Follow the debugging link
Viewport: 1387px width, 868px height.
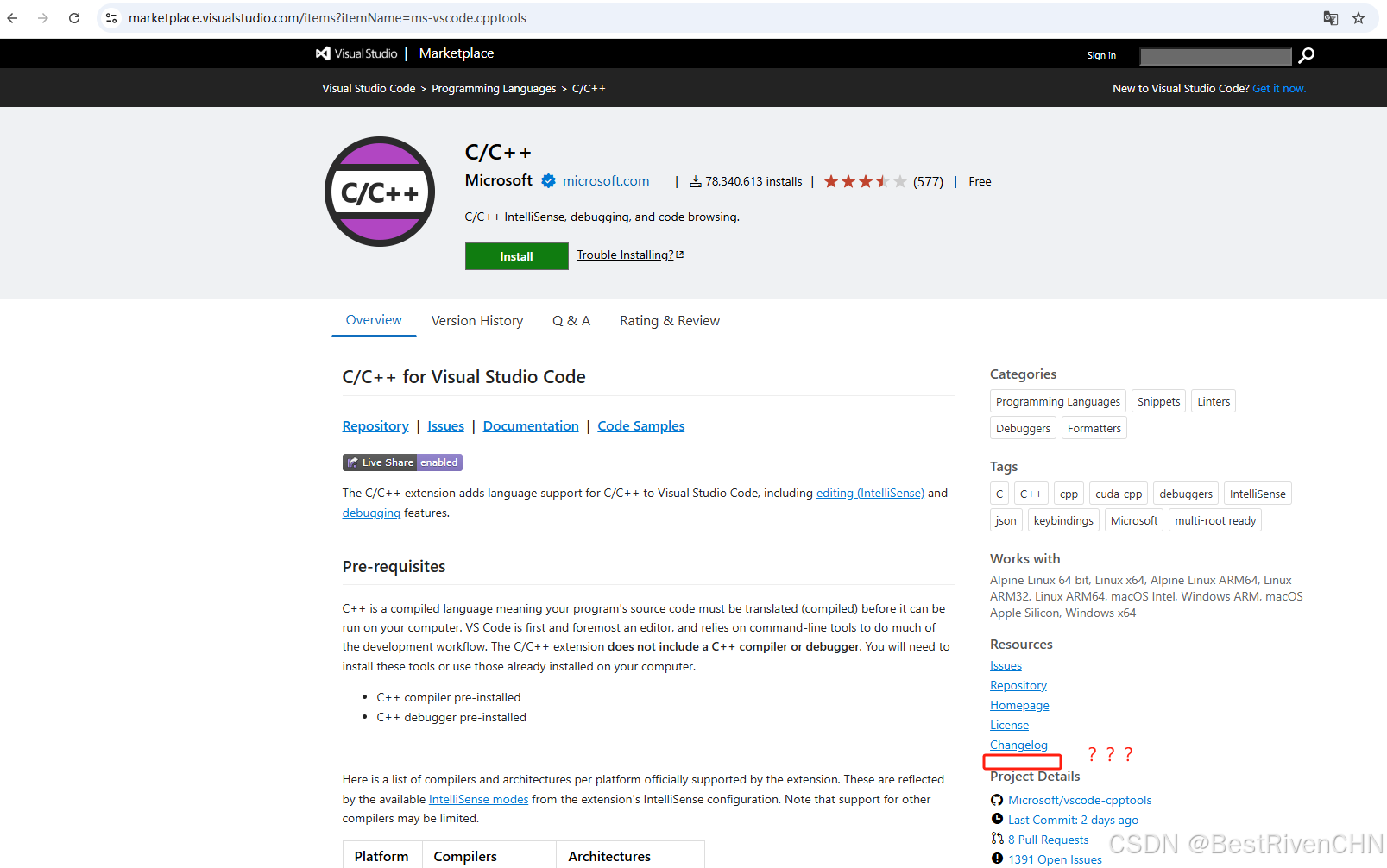point(371,513)
